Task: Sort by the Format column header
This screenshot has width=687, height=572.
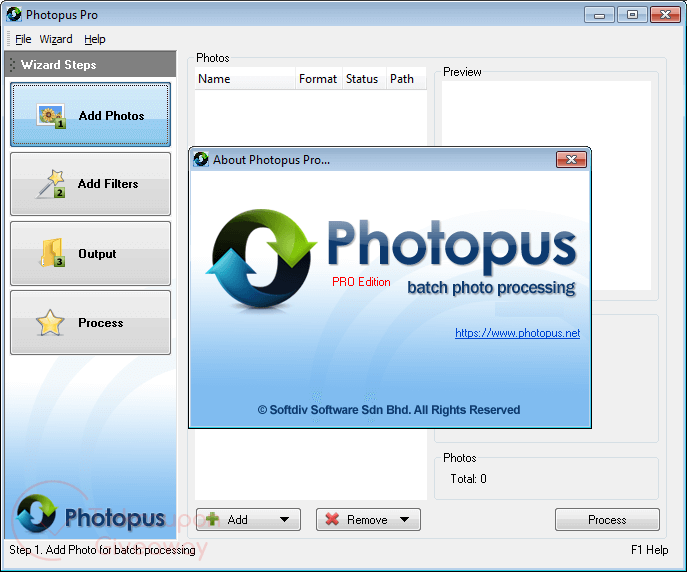Action: click(x=319, y=79)
